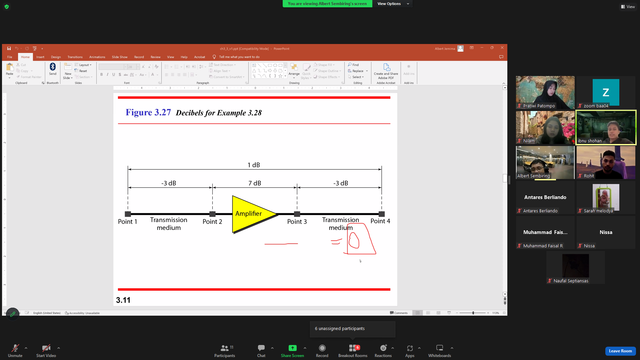The image size is (640, 360).
Task: Open the Zoom Chat panel
Action: (261, 350)
